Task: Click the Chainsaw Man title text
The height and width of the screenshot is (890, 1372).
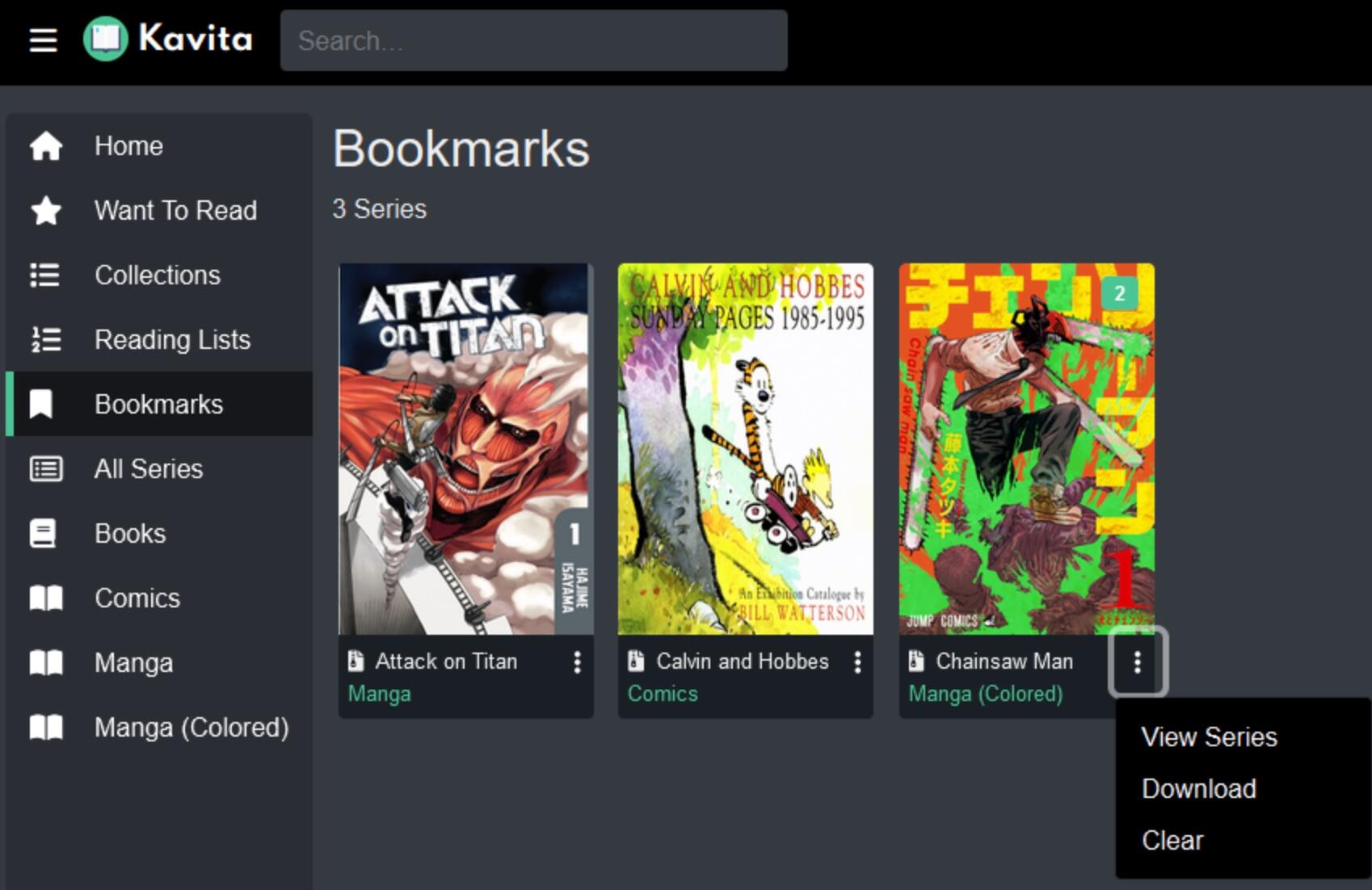Action: click(1004, 661)
